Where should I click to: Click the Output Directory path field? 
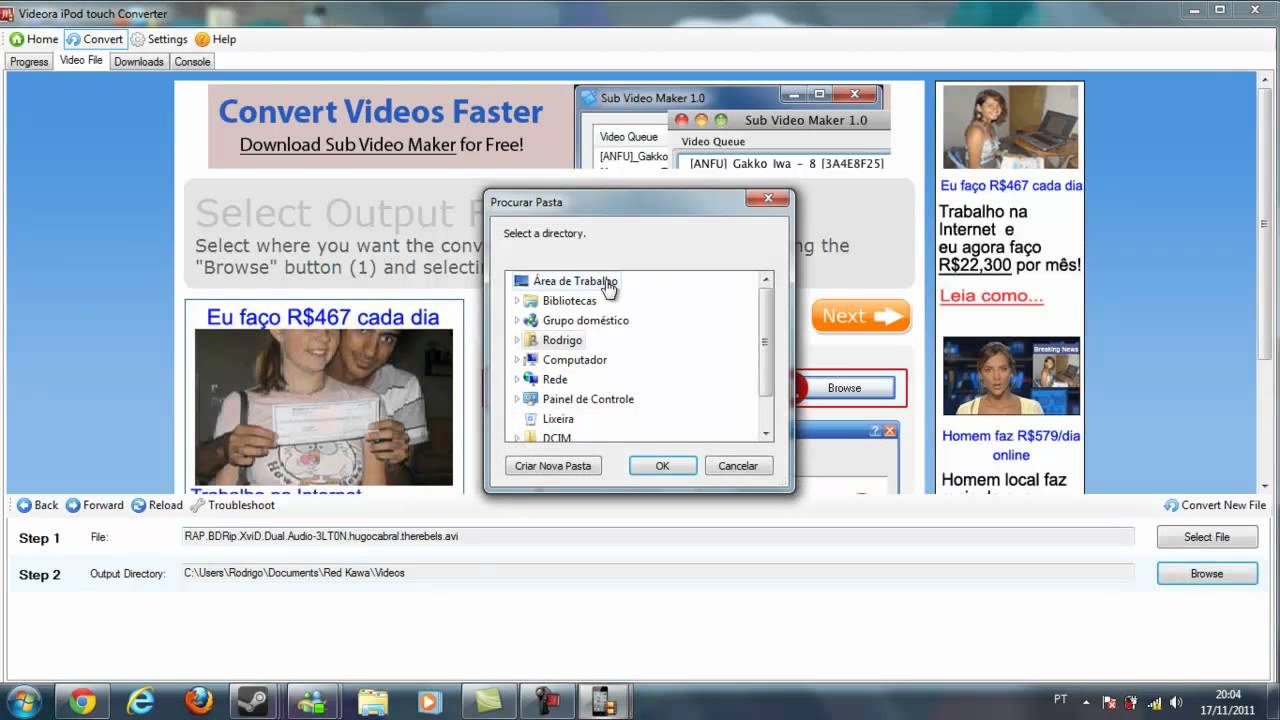(x=657, y=573)
